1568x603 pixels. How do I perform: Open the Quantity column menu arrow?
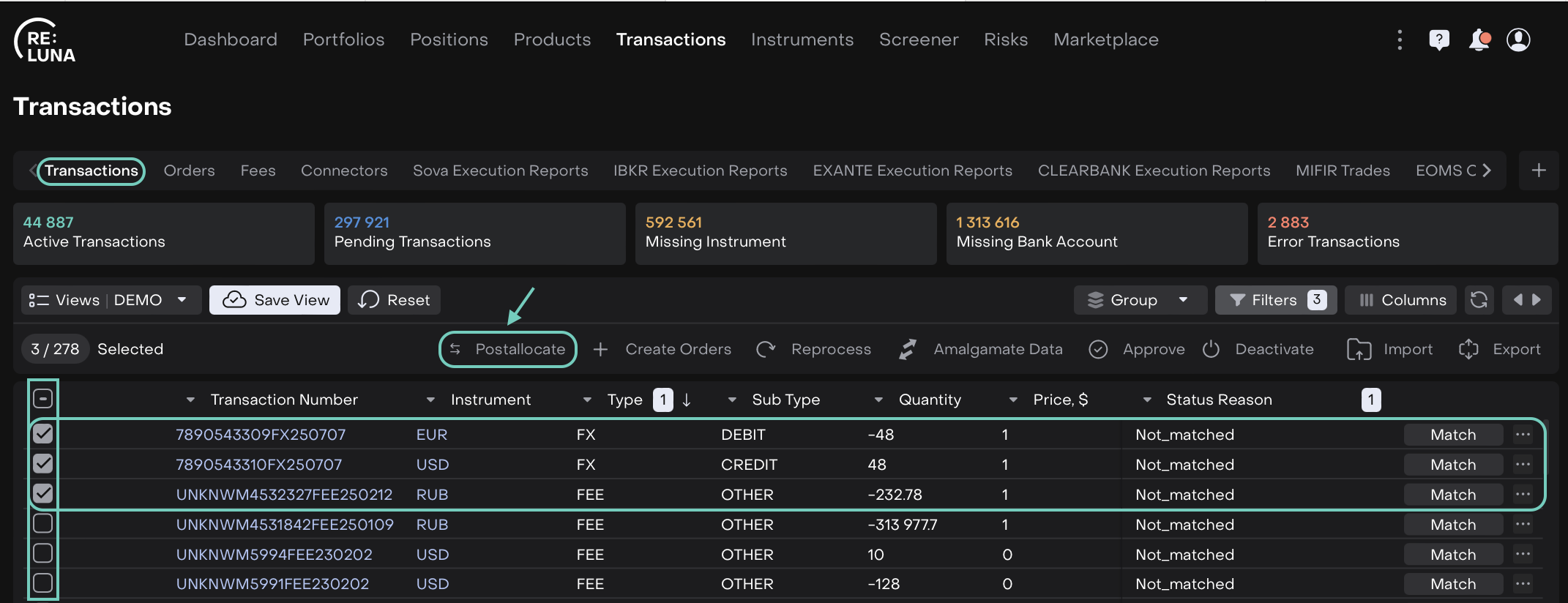tap(878, 400)
